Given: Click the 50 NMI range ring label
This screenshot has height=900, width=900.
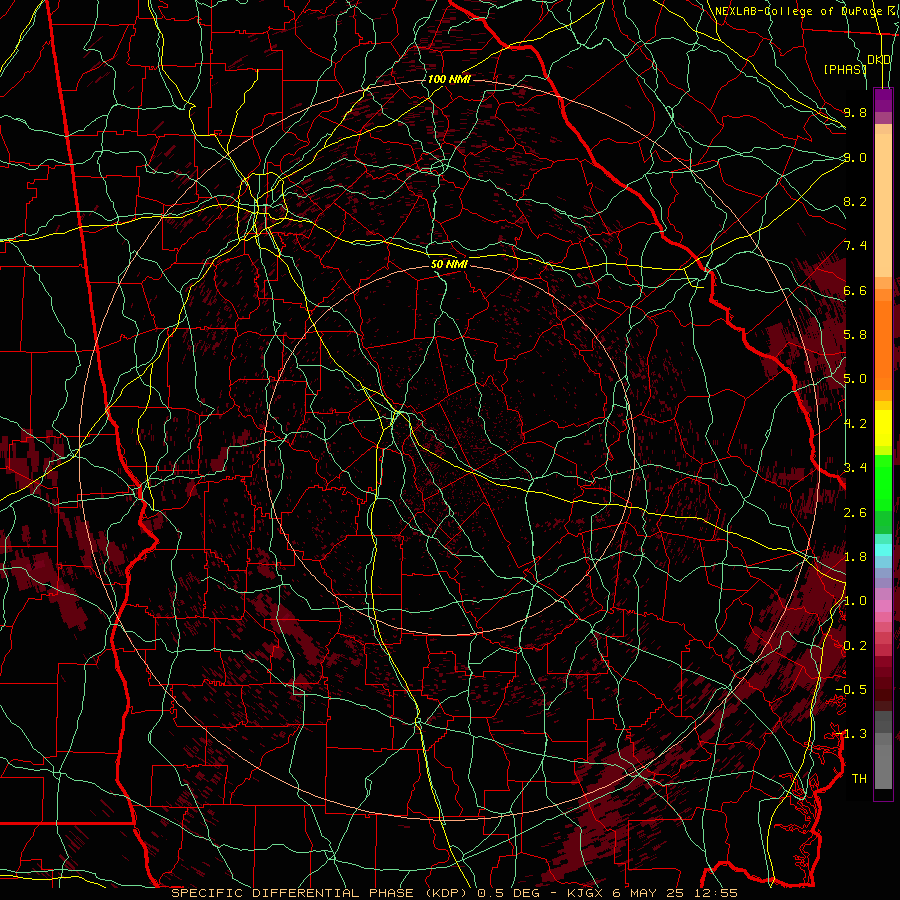Looking at the screenshot, I should [x=449, y=264].
